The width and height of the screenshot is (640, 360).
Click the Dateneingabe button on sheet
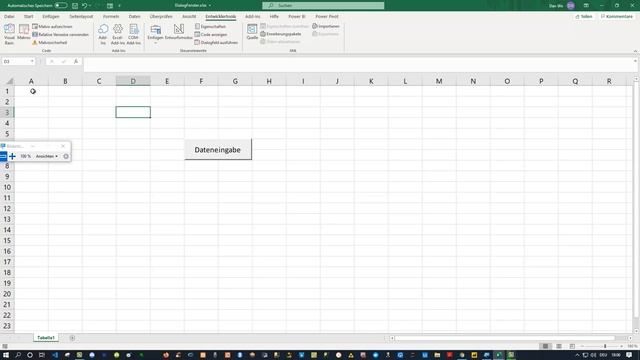click(x=218, y=150)
